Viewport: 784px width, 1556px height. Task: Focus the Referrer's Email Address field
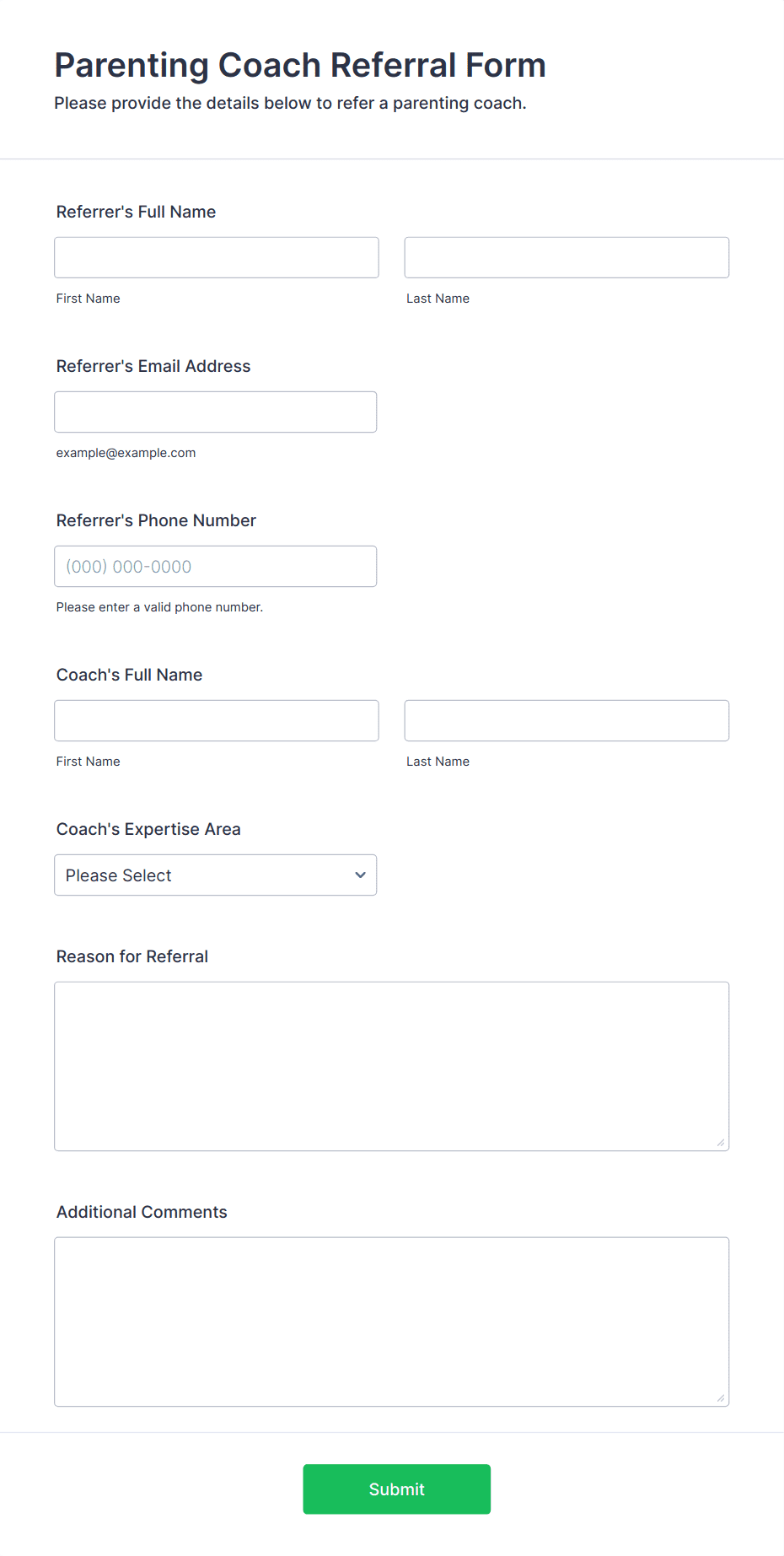coord(216,412)
